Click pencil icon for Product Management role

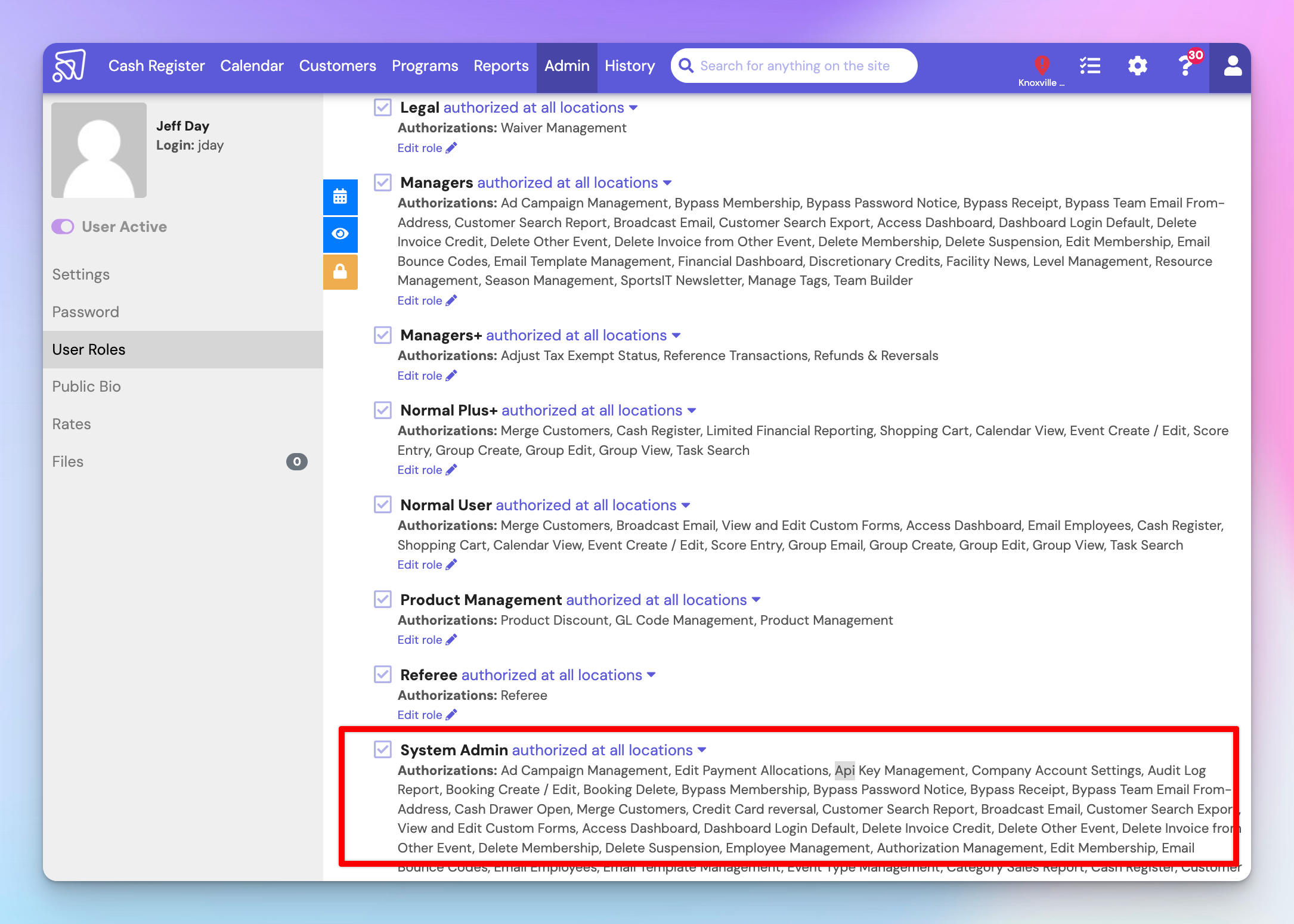(x=451, y=640)
